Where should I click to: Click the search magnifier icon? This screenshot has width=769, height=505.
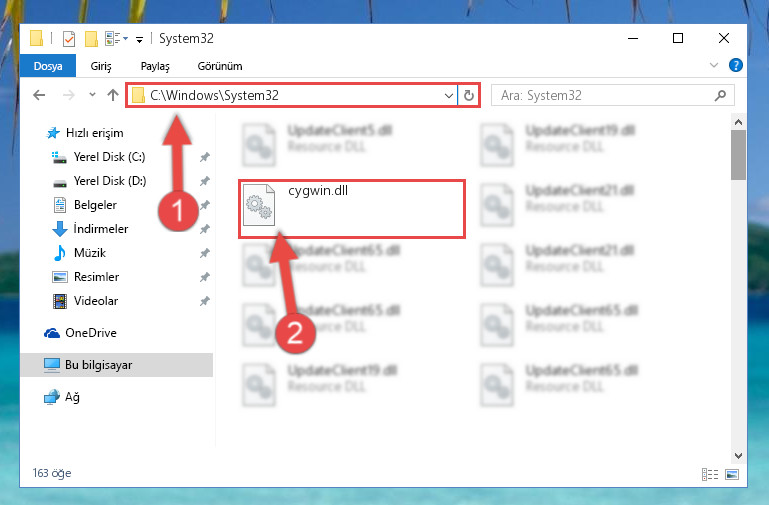point(720,96)
